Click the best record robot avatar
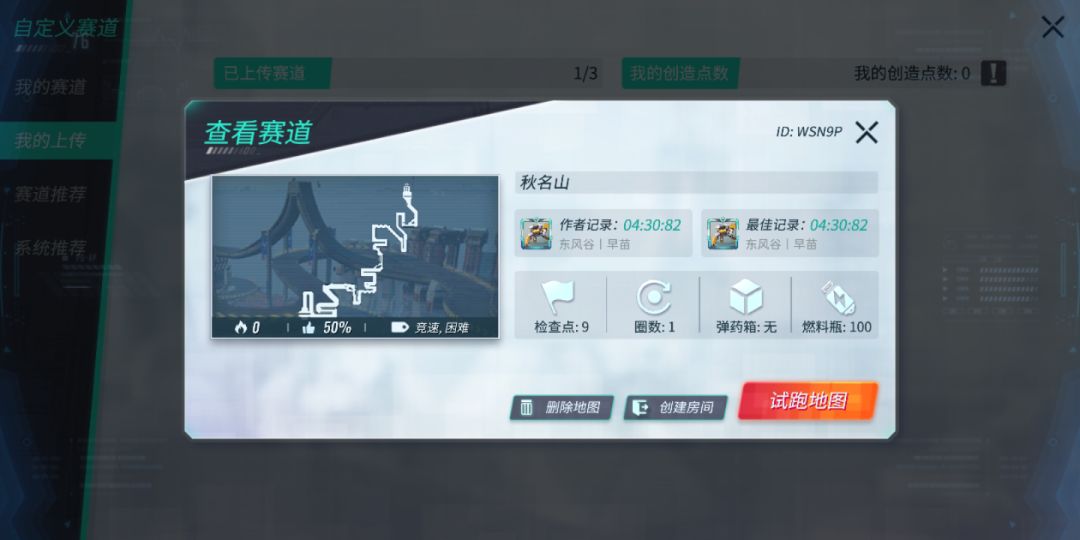Viewport: 1080px width, 540px height. tap(722, 234)
